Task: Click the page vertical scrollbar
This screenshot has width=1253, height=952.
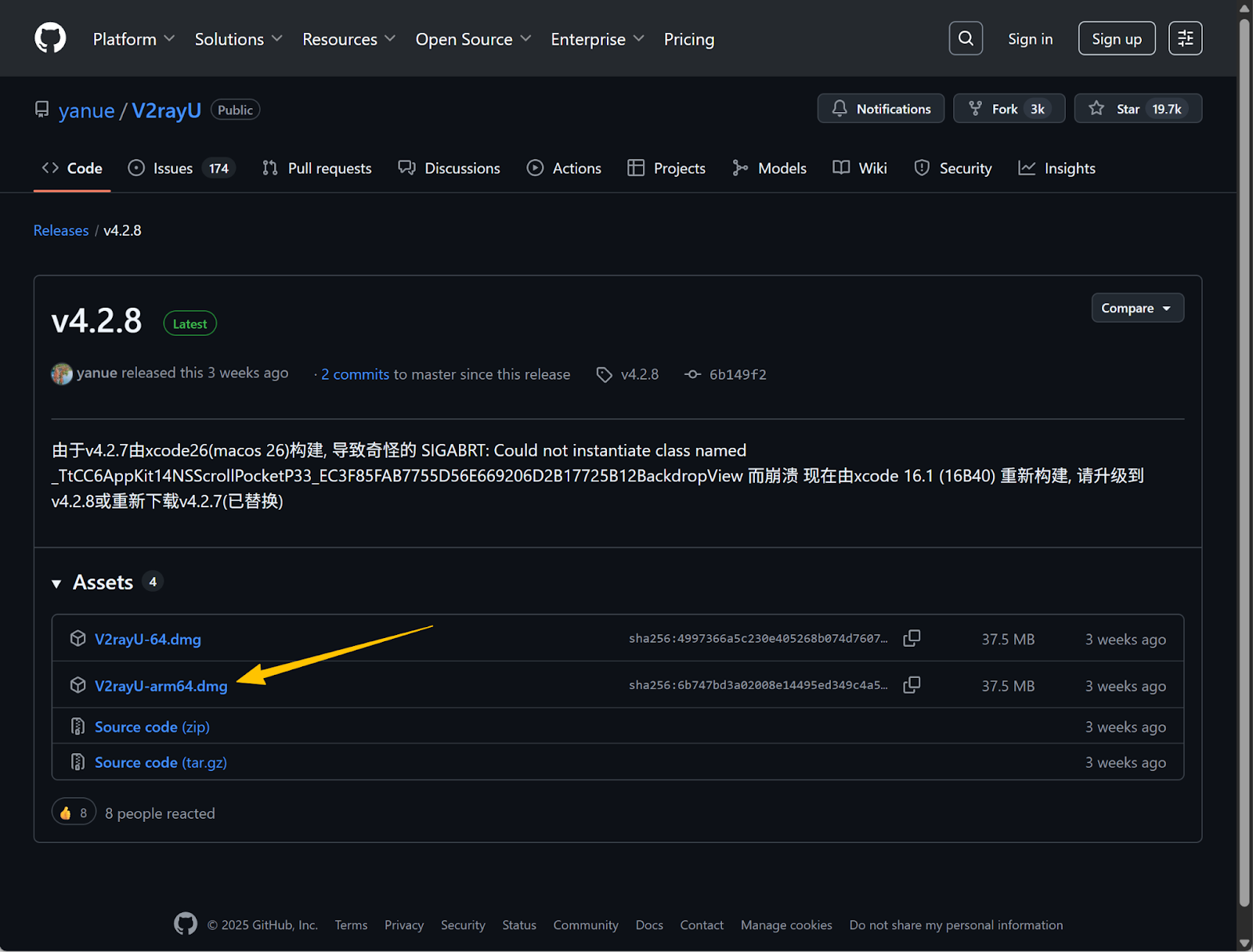Action: [1244, 470]
